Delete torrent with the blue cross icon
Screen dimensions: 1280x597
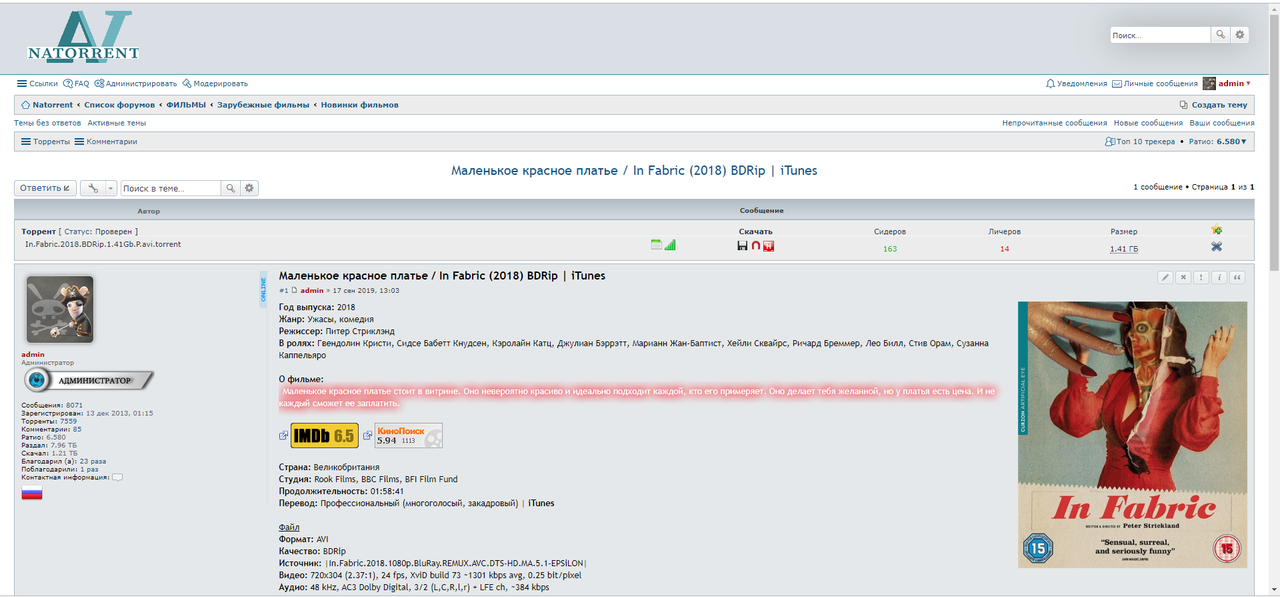point(1216,246)
